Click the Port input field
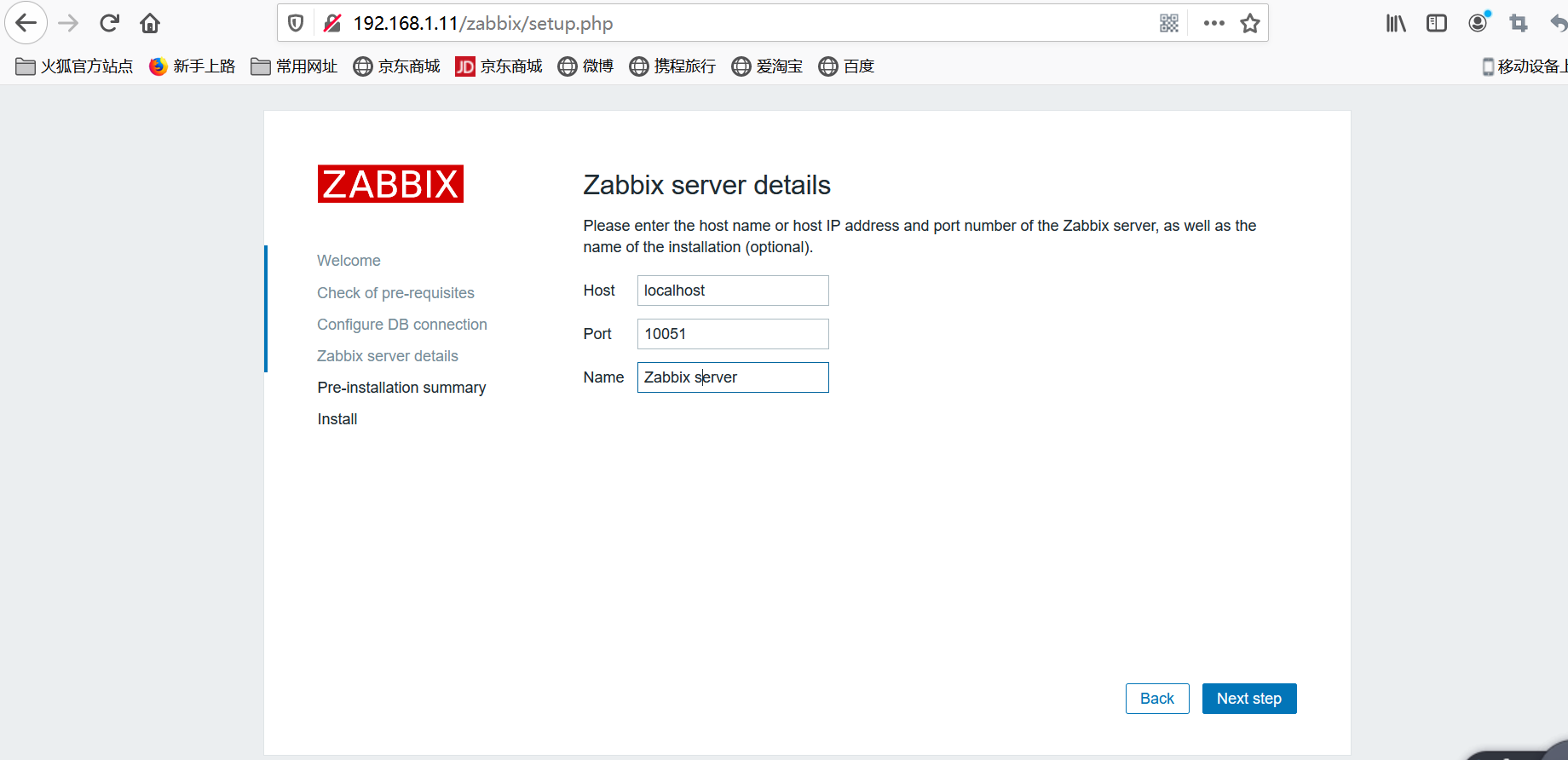This screenshot has width=1568, height=760. tap(733, 334)
